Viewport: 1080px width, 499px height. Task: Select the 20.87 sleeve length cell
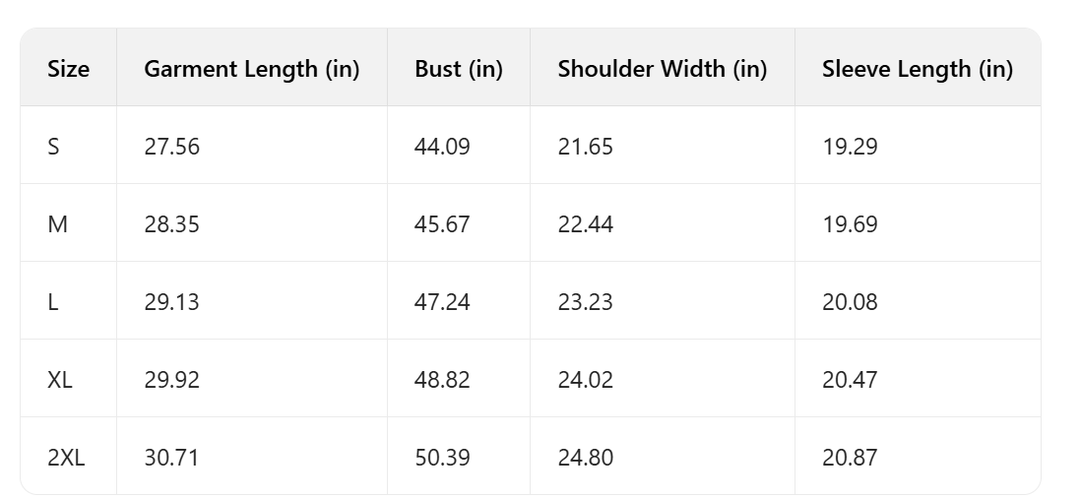[849, 458]
